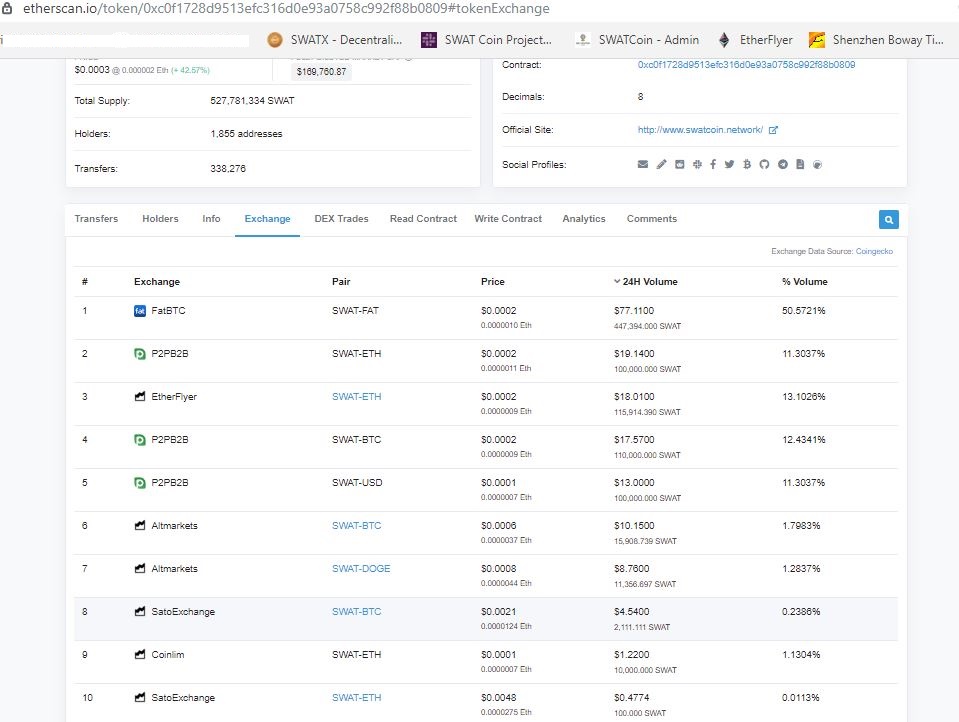Open the SWAT Coin Project bookmark
Screen dimensions: 959x722
coord(487,40)
